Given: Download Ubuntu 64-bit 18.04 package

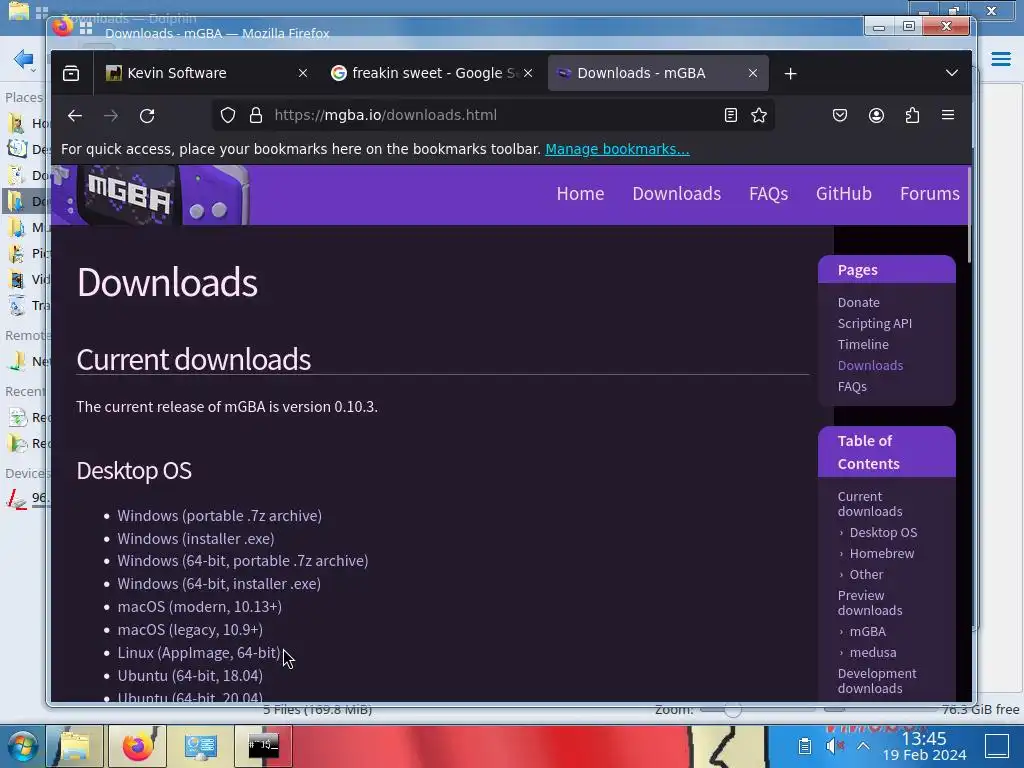Looking at the screenshot, I should click(x=190, y=675).
